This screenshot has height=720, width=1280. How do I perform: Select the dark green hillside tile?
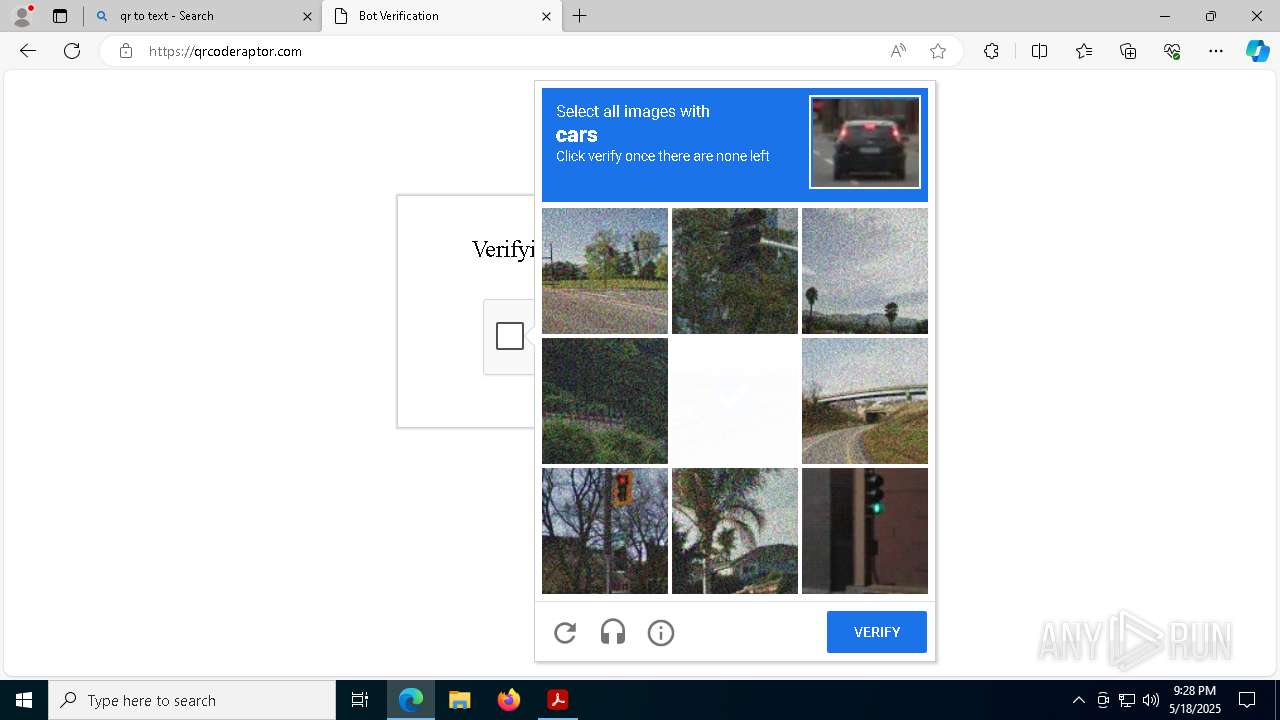click(605, 401)
